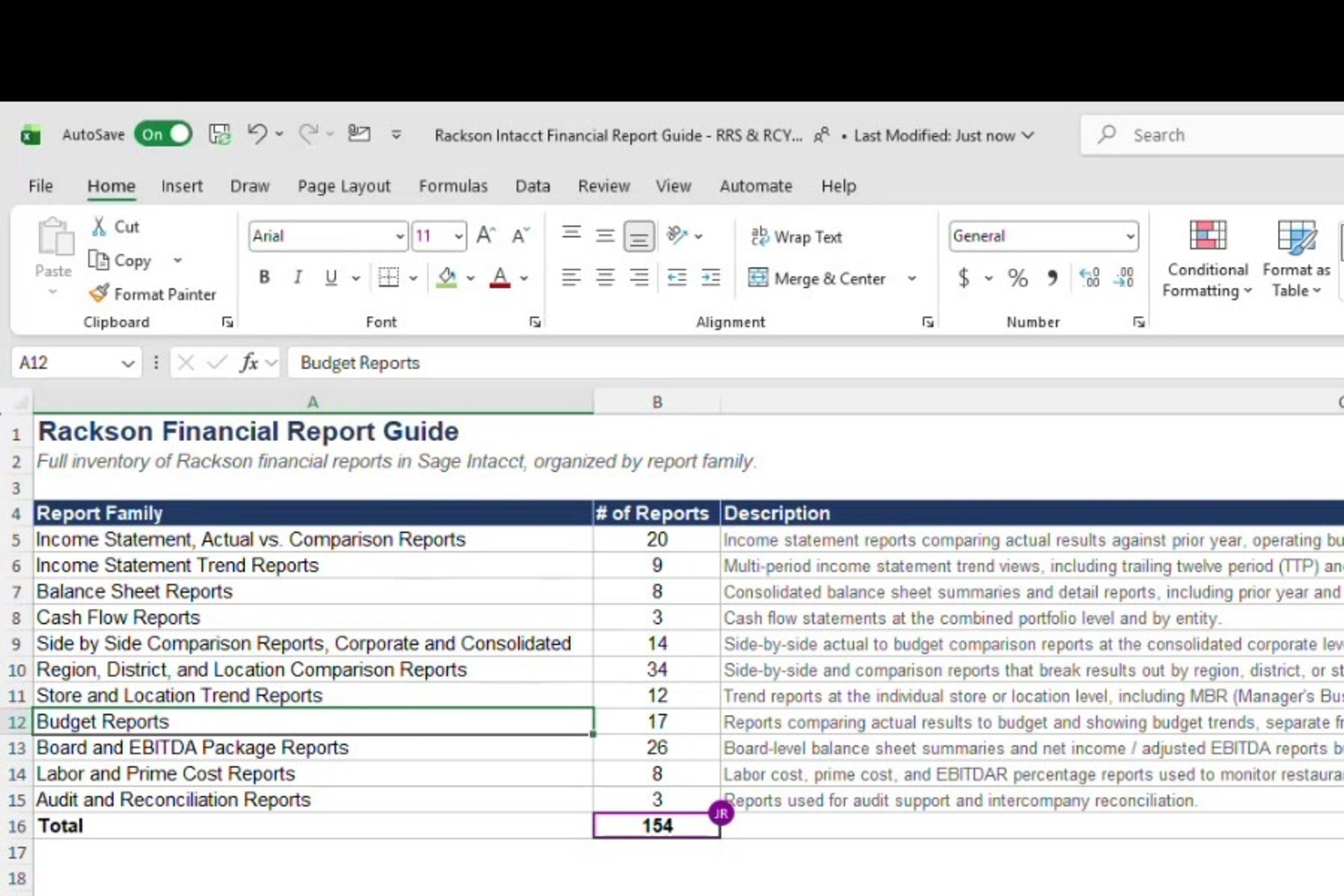The width and height of the screenshot is (1344, 896).
Task: Open the Automate tab
Action: [x=755, y=185]
